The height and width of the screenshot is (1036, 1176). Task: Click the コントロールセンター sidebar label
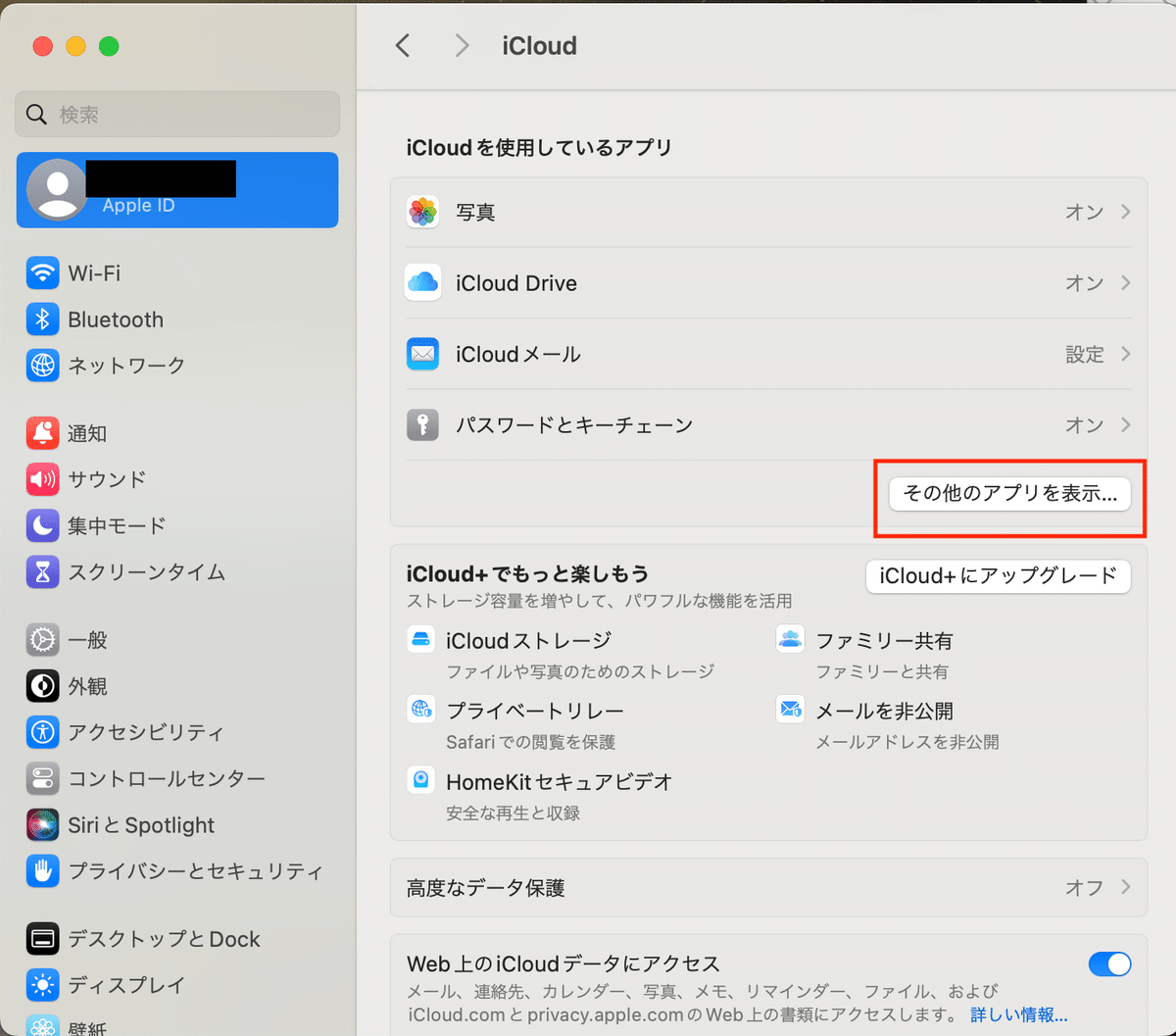coord(167,778)
